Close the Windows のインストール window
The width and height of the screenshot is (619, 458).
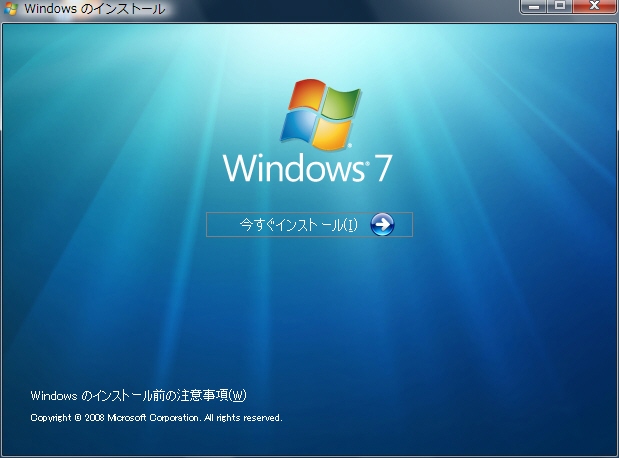click(595, 6)
